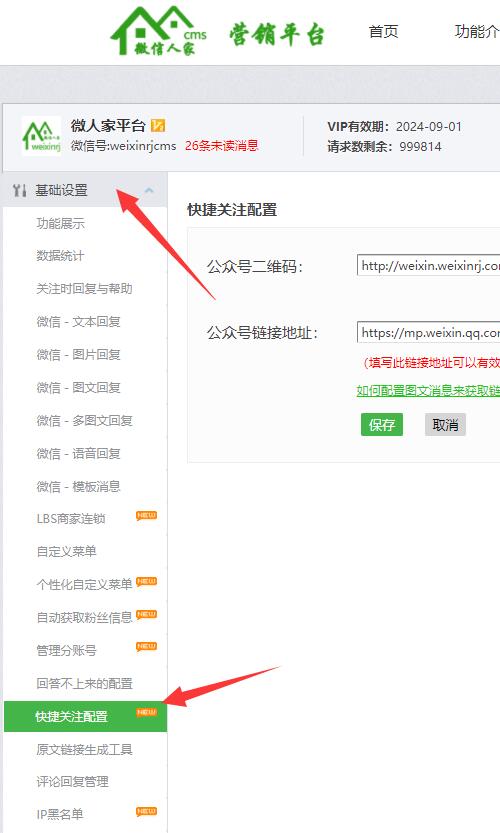The width and height of the screenshot is (500, 833).
Task: Open 个性化自定义菜单 in the sidebar
Action: pos(84,584)
